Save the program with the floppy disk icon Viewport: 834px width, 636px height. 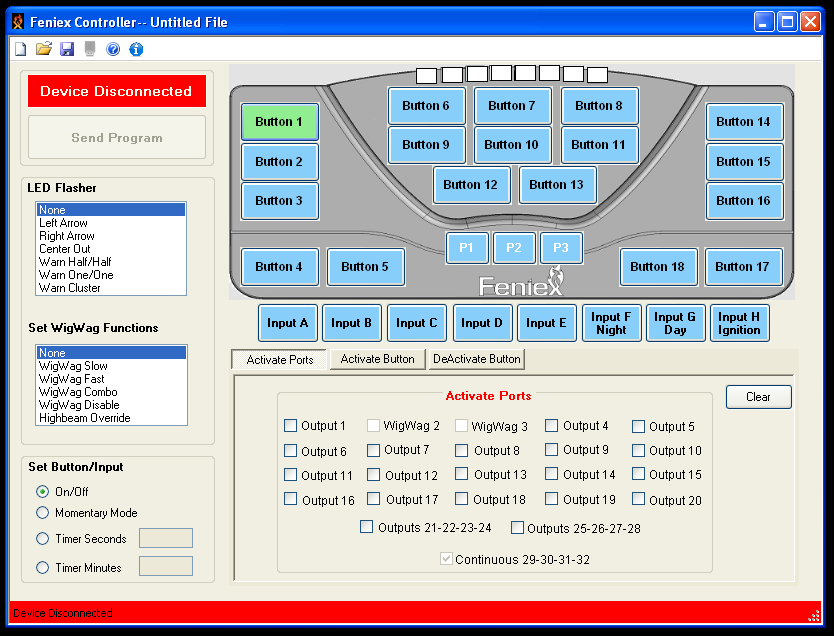click(x=67, y=49)
